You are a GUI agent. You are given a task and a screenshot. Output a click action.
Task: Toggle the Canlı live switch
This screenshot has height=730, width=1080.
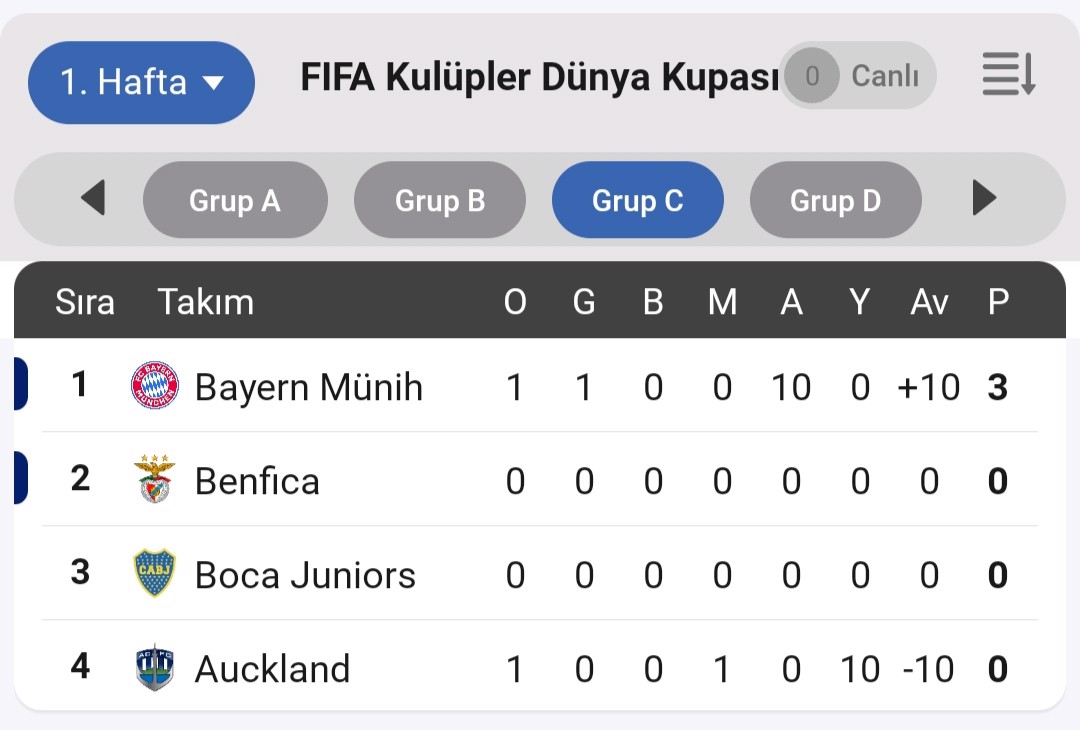[x=858, y=75]
